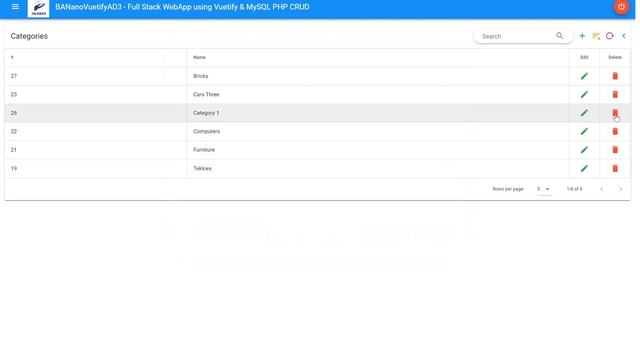Delete the Tekkies category
Image resolution: width=640 pixels, height=360 pixels.
pyautogui.click(x=615, y=168)
